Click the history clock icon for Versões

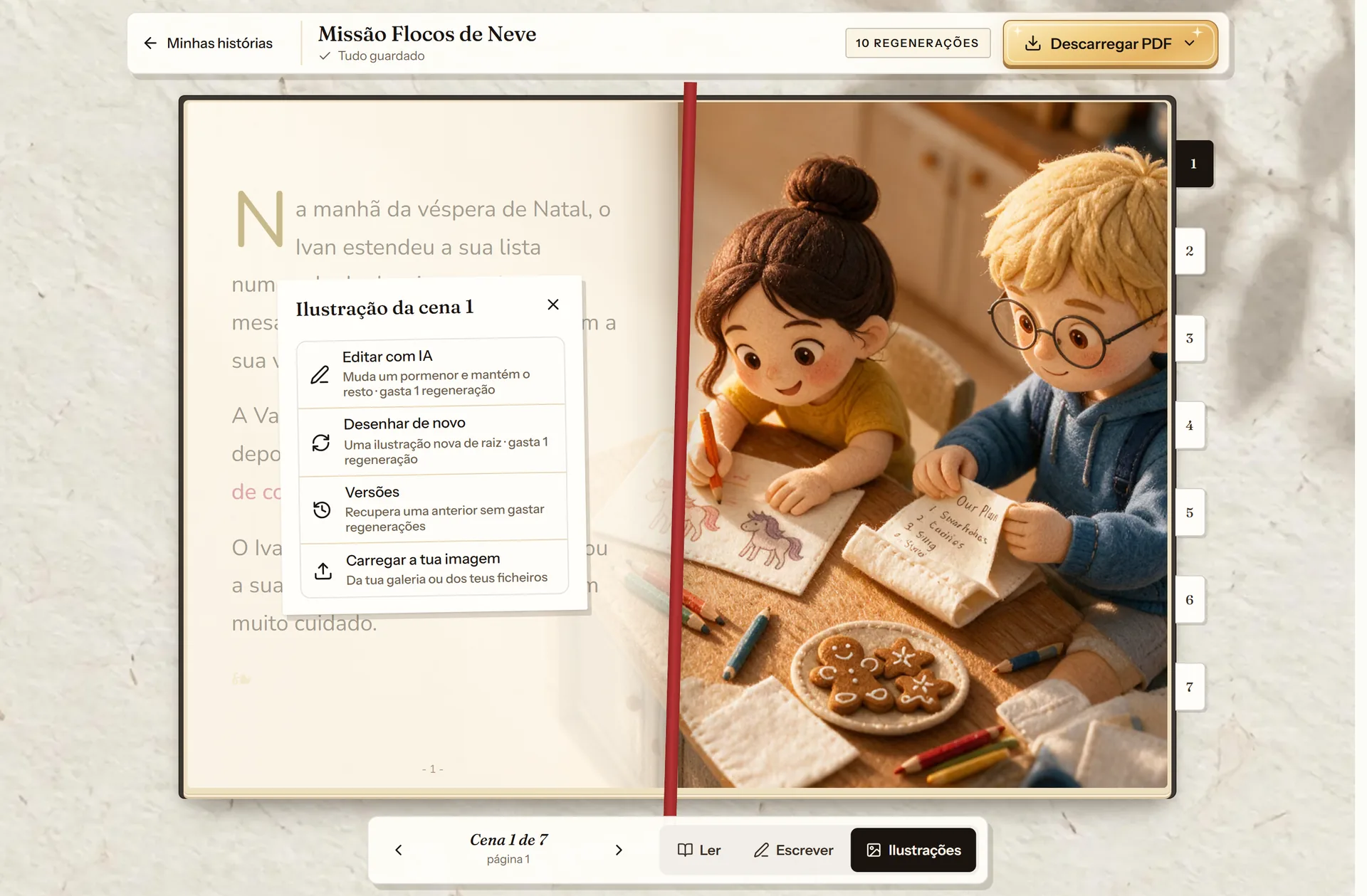click(x=322, y=510)
